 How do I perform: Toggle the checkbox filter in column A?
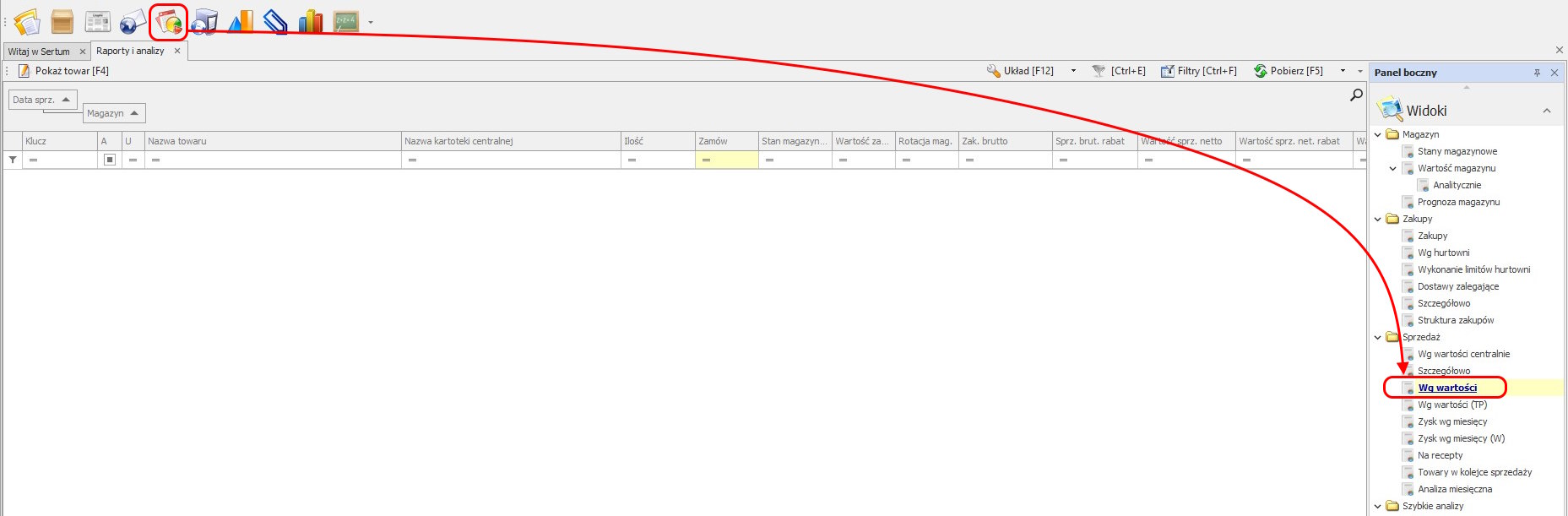tap(110, 160)
